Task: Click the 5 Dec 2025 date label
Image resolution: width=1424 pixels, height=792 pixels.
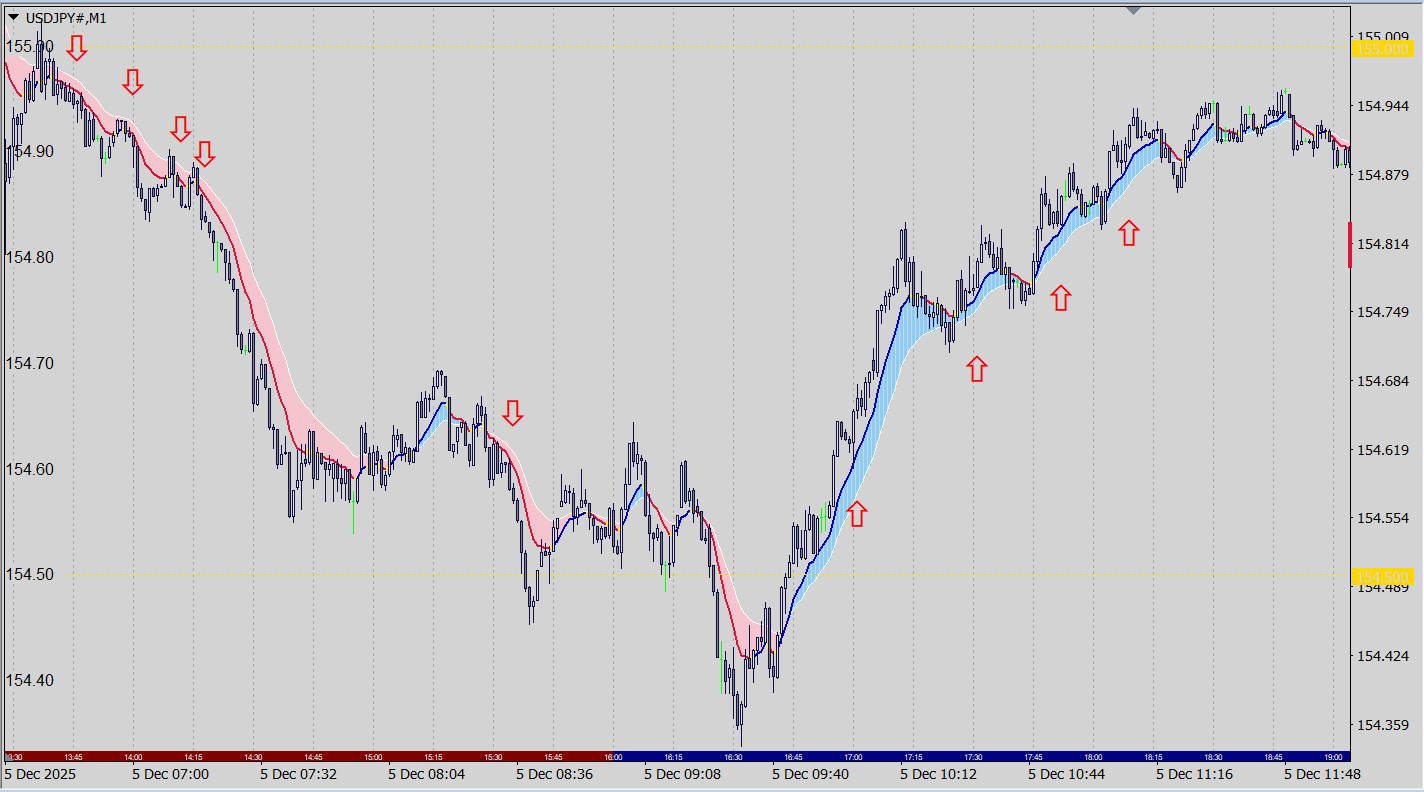Action: pyautogui.click(x=40, y=774)
